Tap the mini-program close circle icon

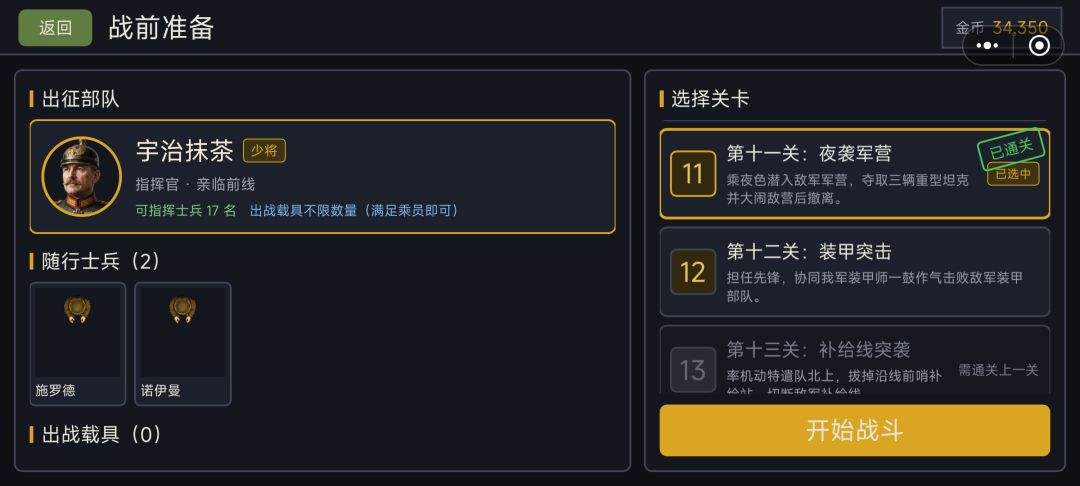tap(1039, 45)
